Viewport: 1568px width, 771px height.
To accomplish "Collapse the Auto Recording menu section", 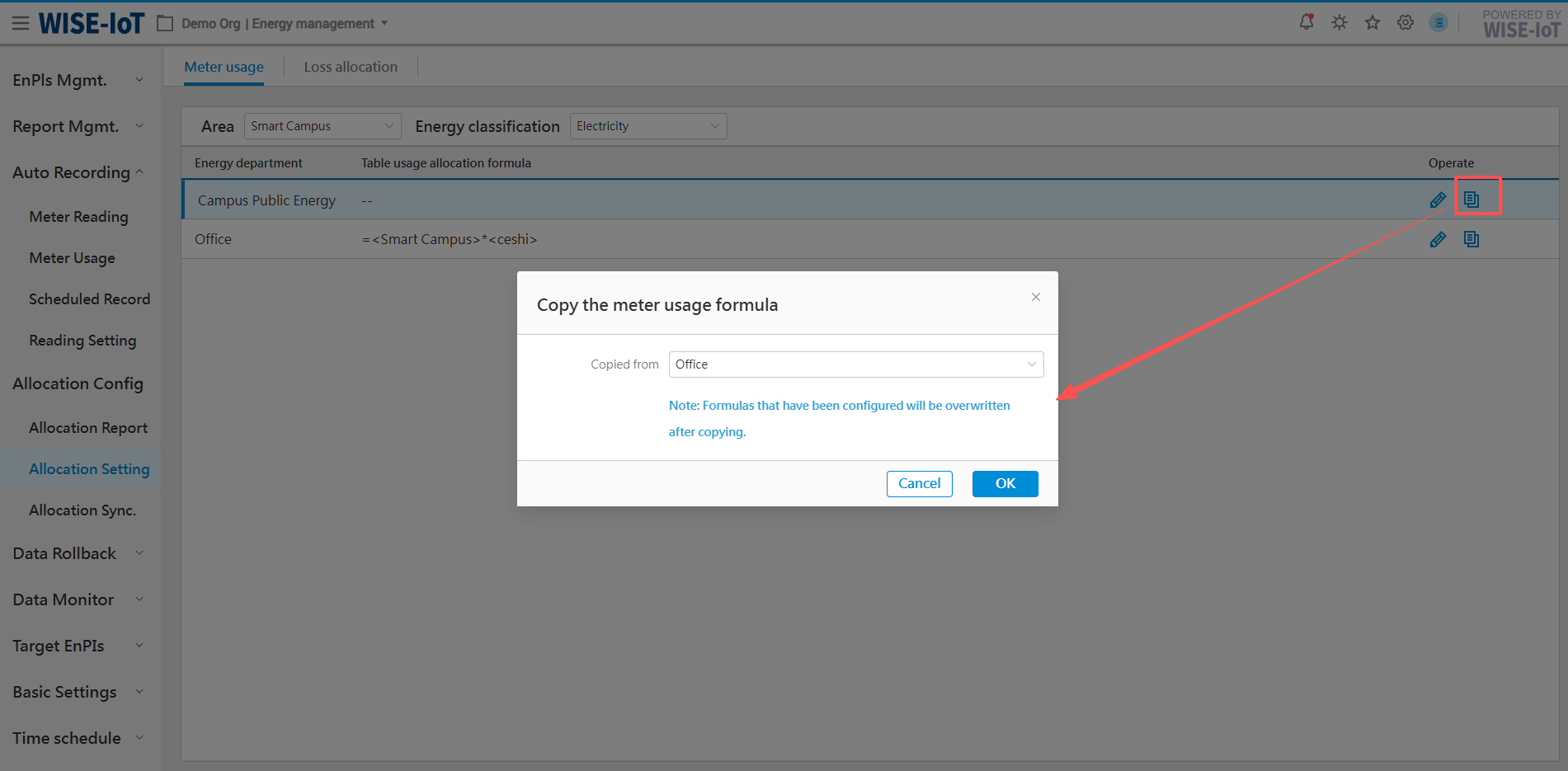I will tap(78, 172).
